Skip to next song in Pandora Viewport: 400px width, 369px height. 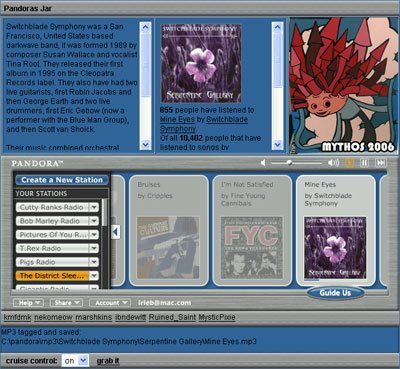380,163
